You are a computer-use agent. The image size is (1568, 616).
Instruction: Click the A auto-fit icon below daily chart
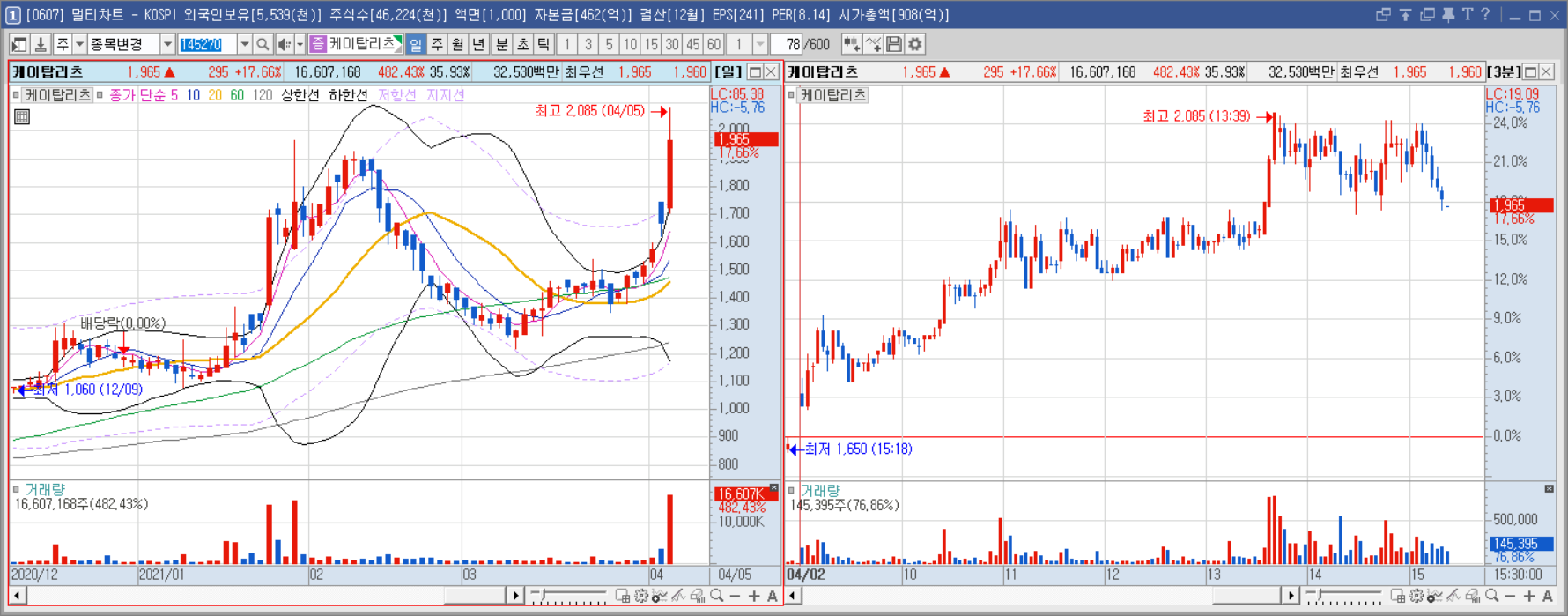[773, 597]
